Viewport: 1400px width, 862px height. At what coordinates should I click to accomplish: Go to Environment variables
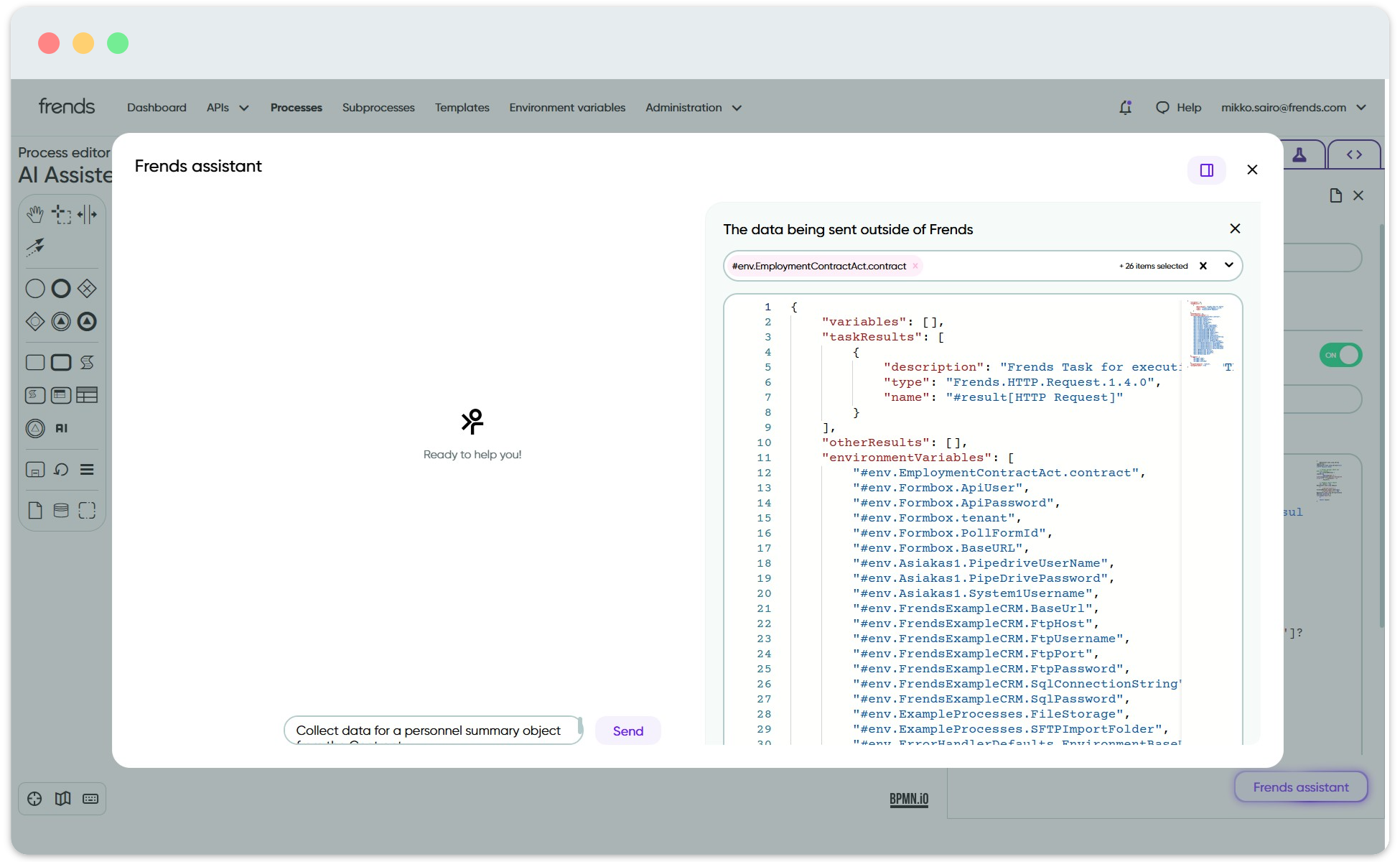click(x=567, y=108)
